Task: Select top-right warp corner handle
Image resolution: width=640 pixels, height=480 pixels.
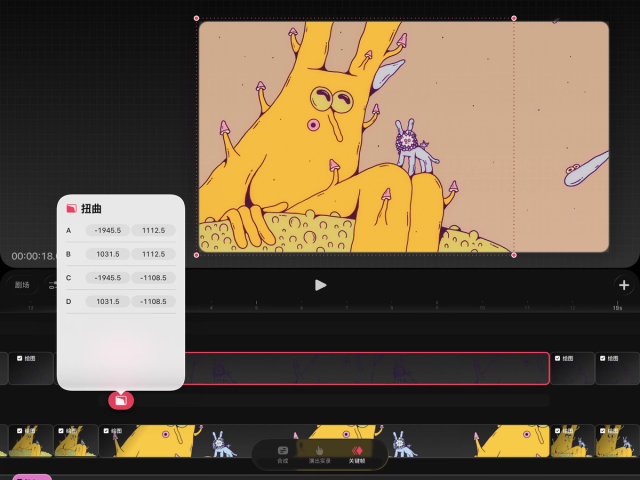Action: click(x=514, y=18)
